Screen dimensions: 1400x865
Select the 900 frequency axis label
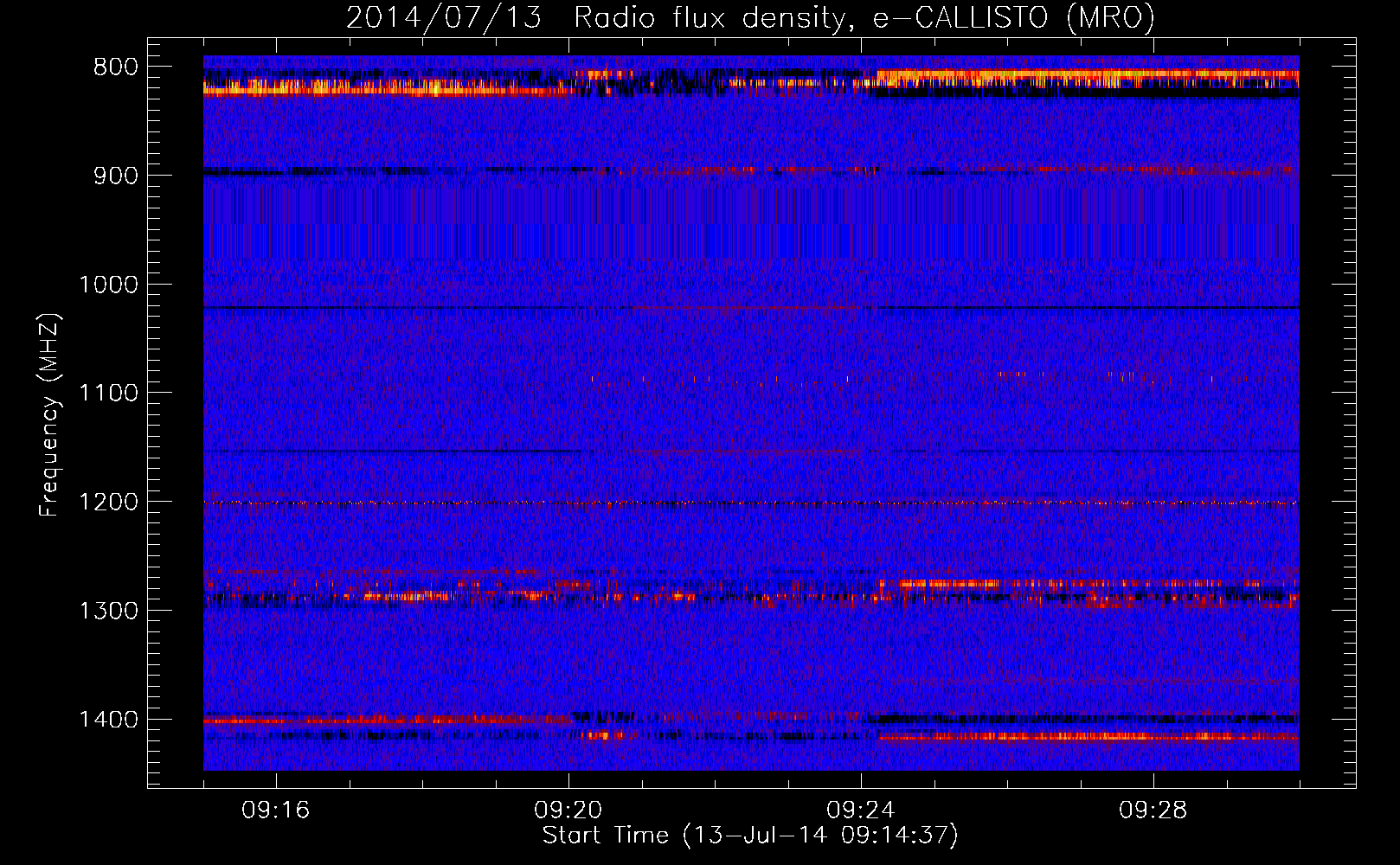tap(115, 176)
